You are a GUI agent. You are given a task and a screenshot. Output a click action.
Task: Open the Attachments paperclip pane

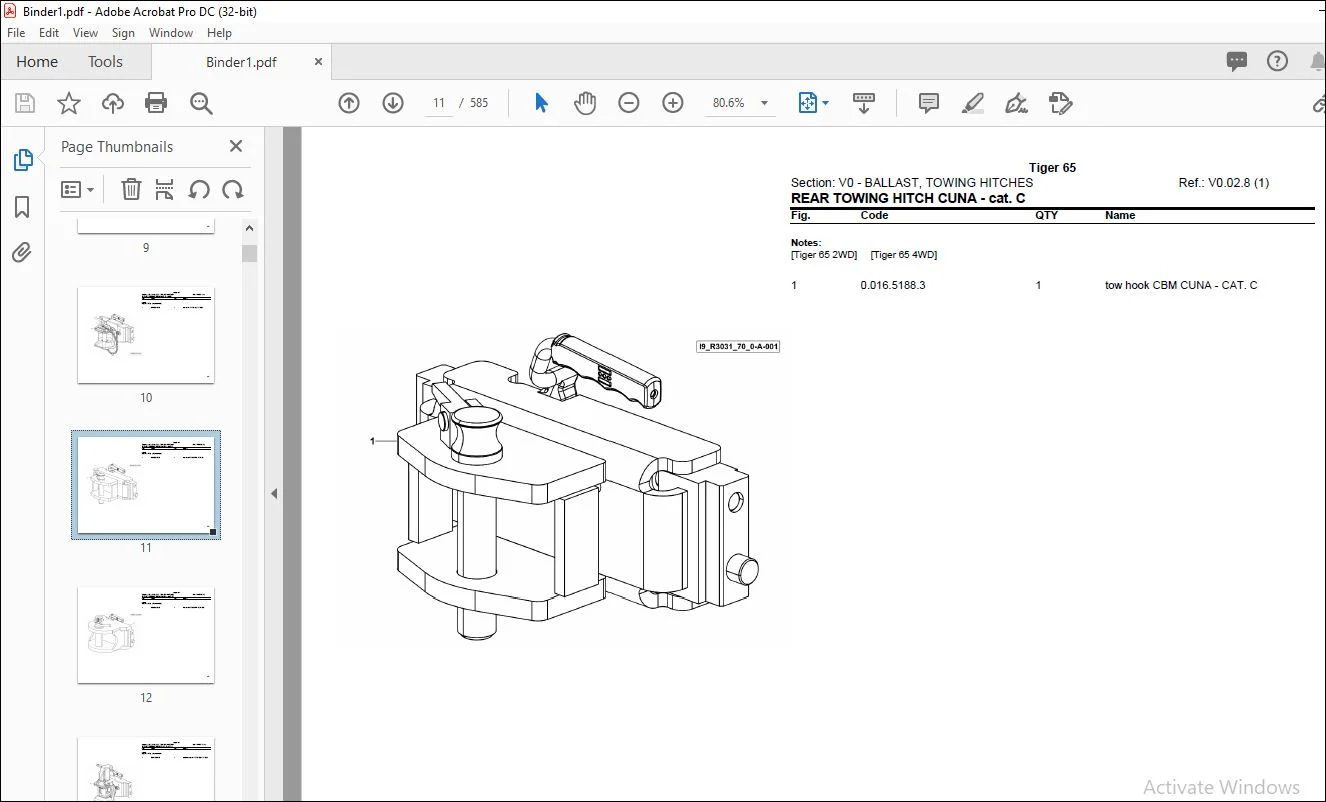[22, 252]
